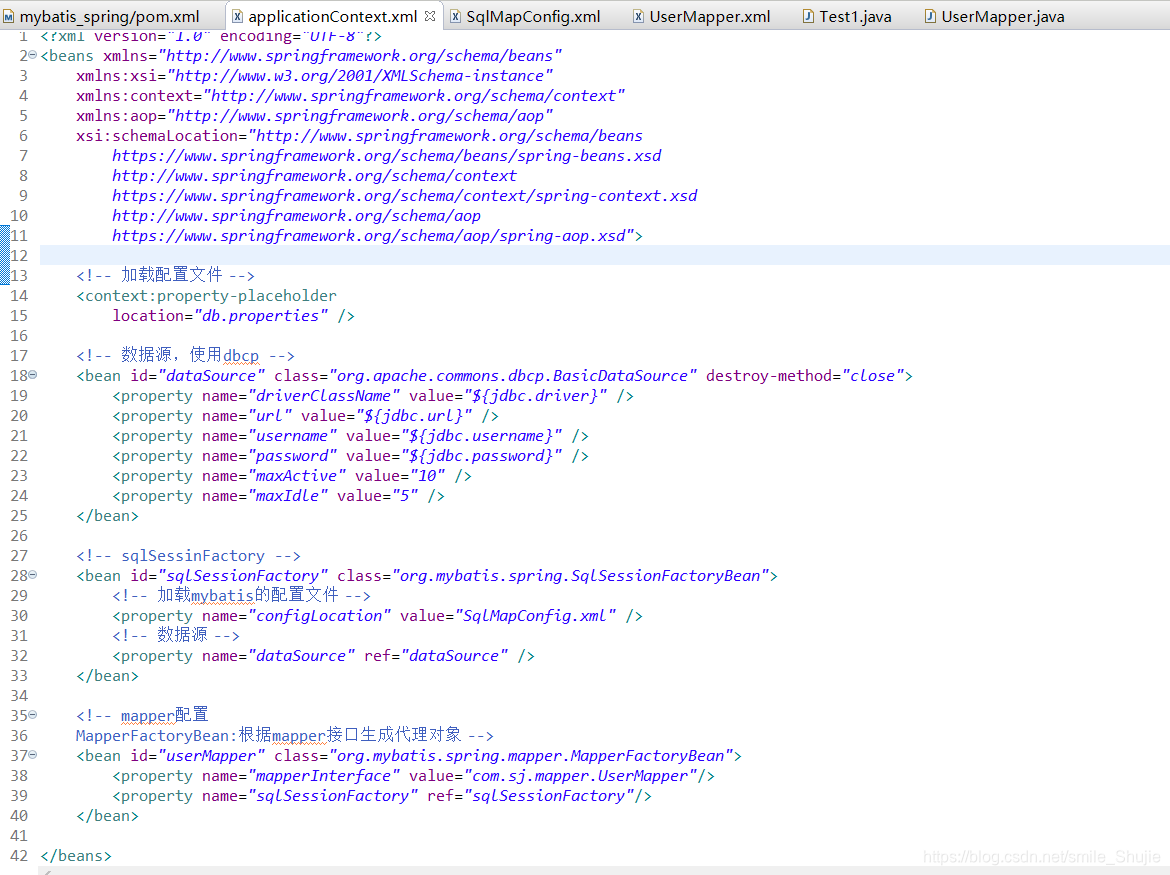Collapse the userMapper bean fold at line 37

coord(33,755)
